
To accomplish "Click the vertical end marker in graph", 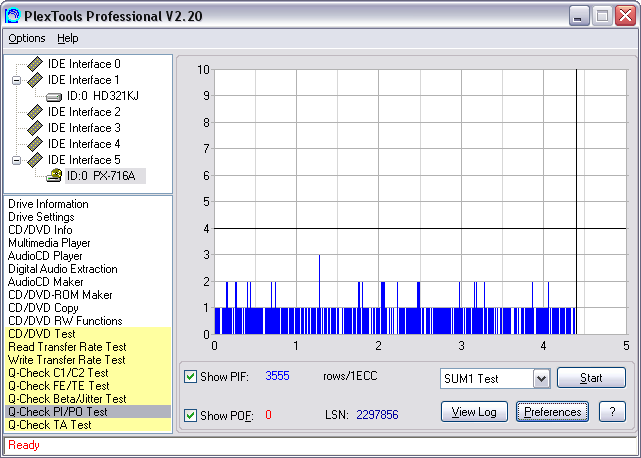I will pyautogui.click(x=576, y=202).
